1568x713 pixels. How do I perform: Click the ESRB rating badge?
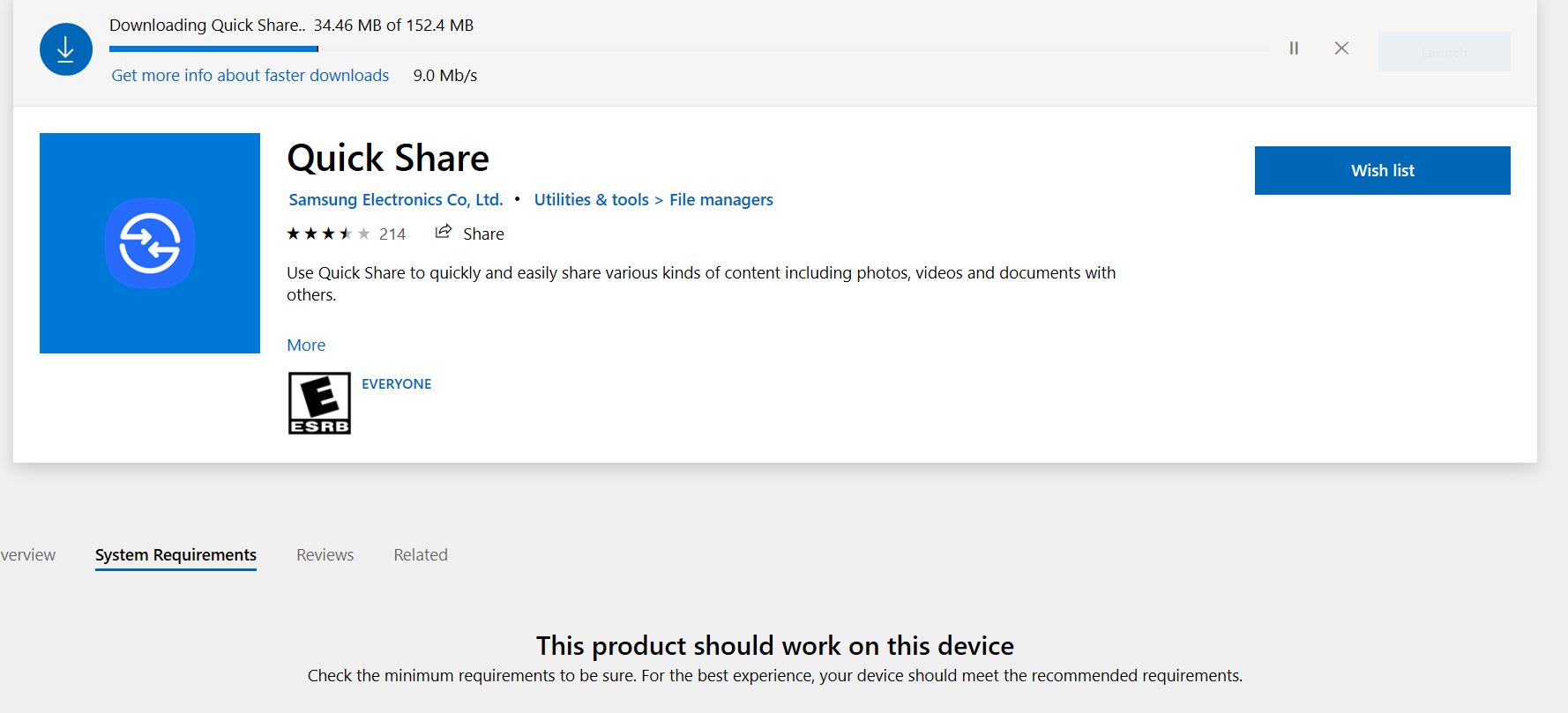click(319, 403)
